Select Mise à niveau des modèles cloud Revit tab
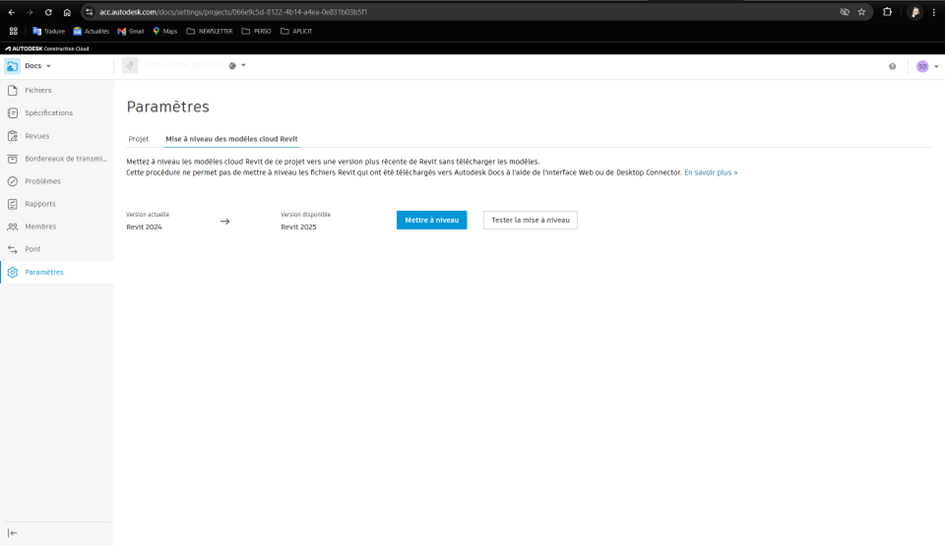Image resolution: width=945 pixels, height=546 pixels. pos(231,139)
